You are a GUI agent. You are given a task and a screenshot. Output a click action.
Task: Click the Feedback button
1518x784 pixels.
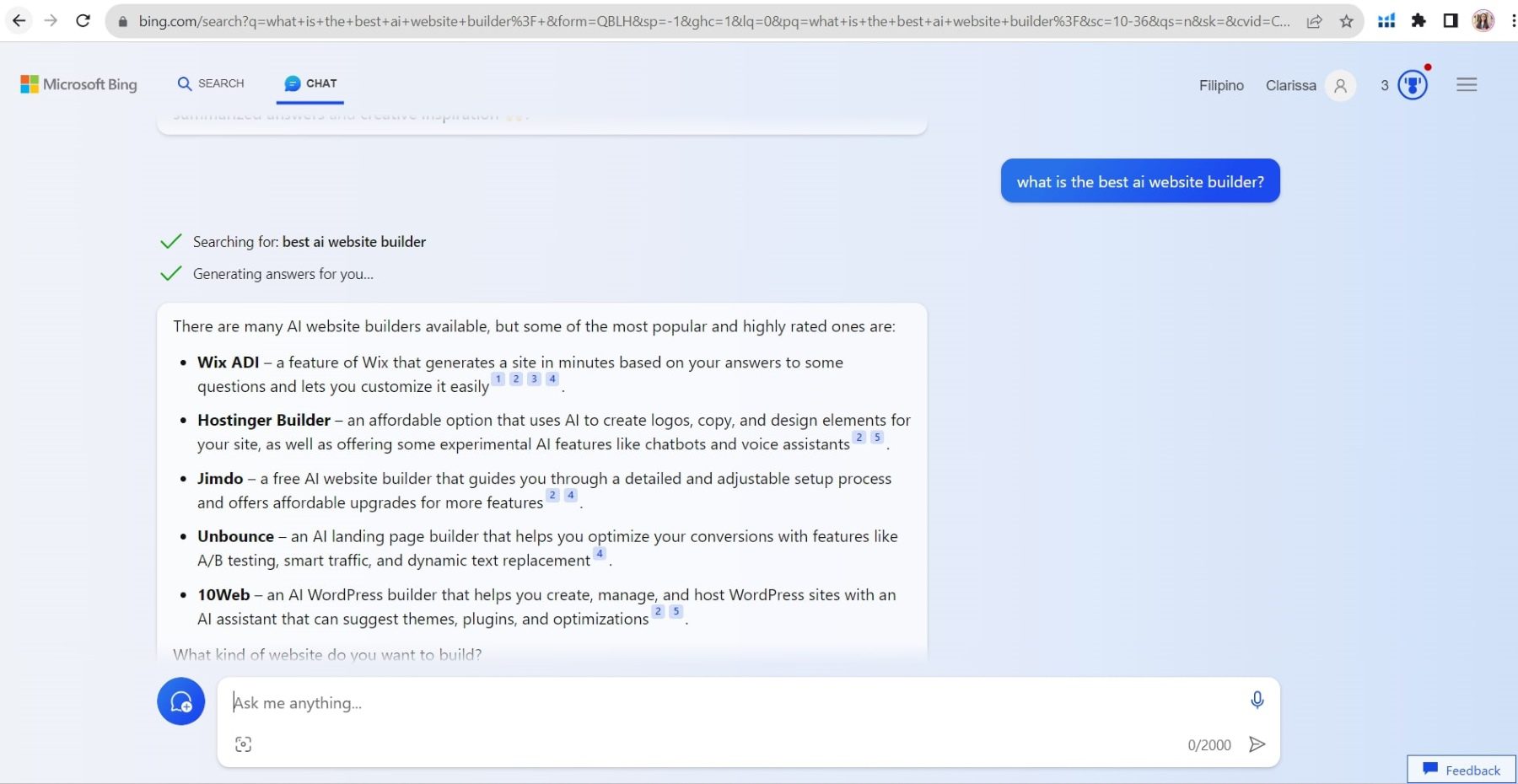pos(1461,770)
